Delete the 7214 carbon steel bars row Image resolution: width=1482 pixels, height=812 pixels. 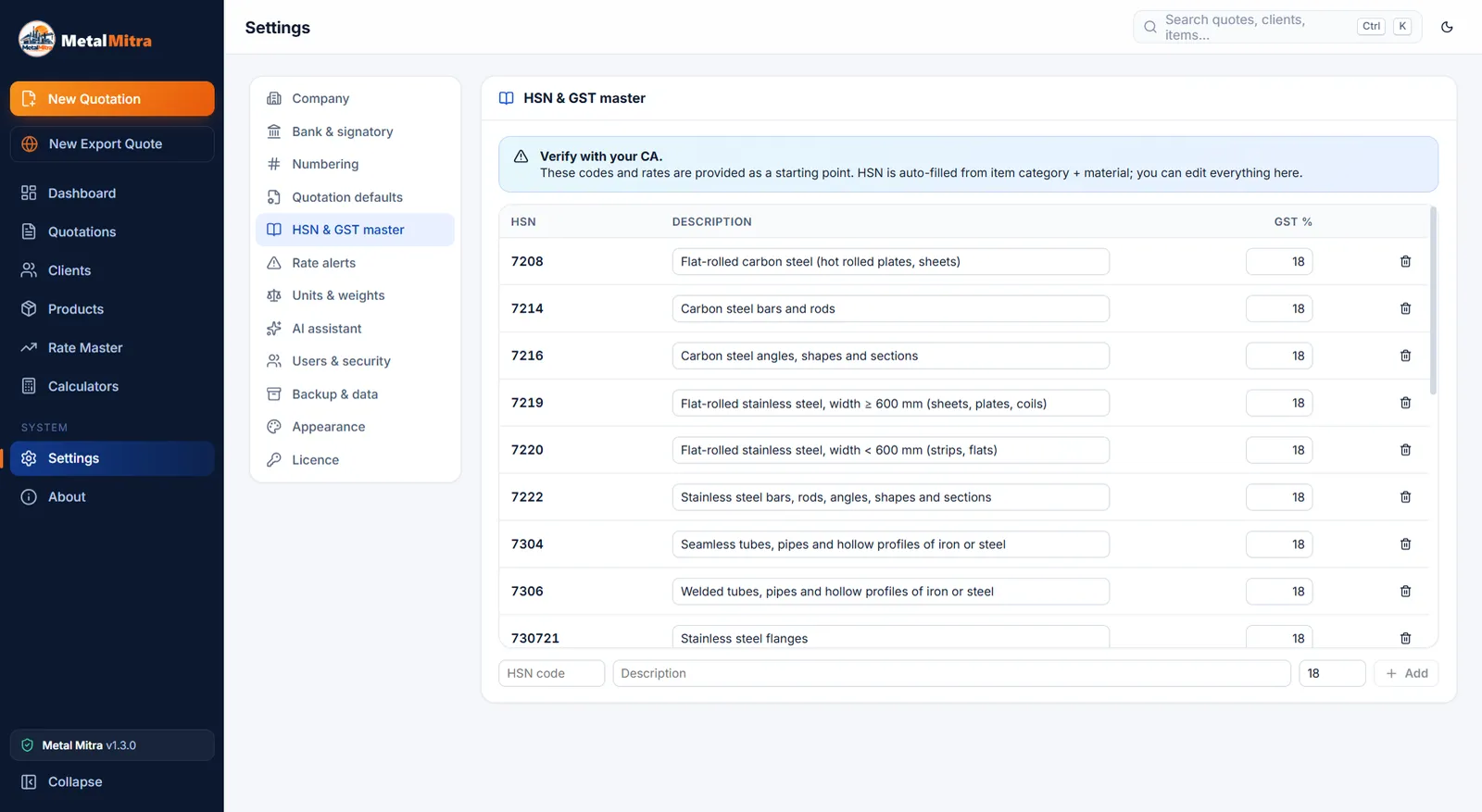[x=1405, y=309]
